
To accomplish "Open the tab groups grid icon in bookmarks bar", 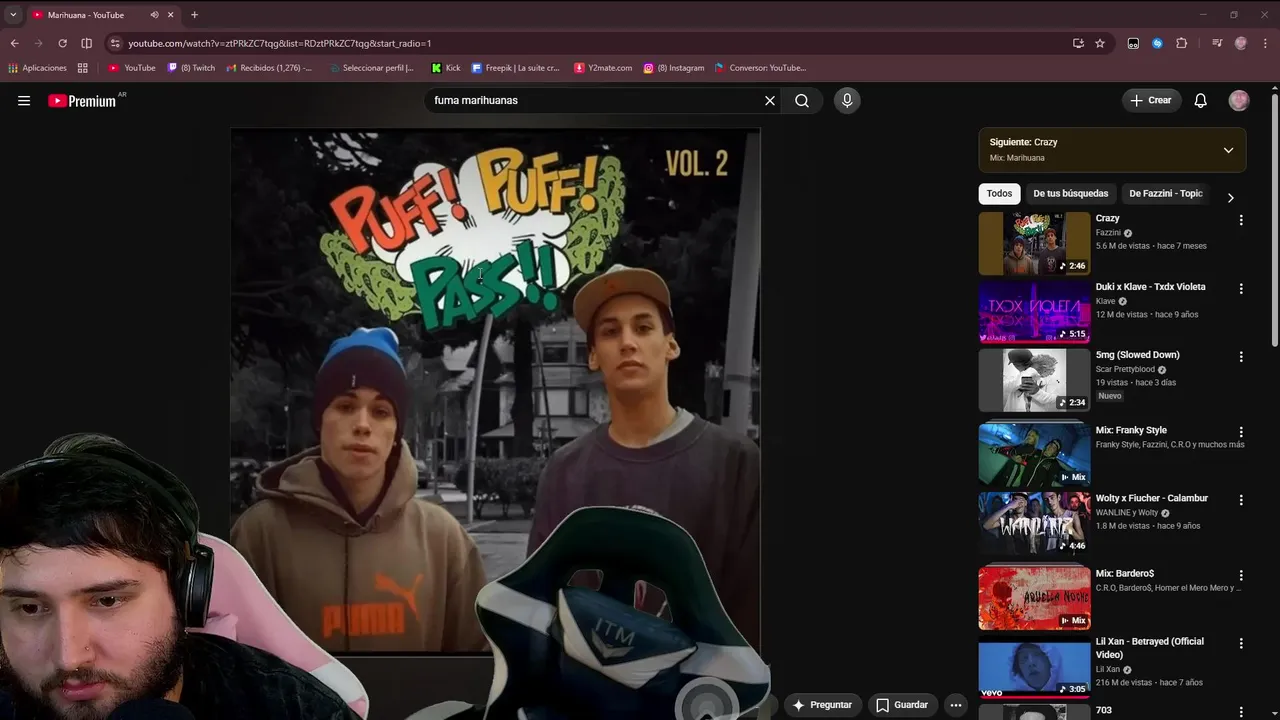I will 82,68.
